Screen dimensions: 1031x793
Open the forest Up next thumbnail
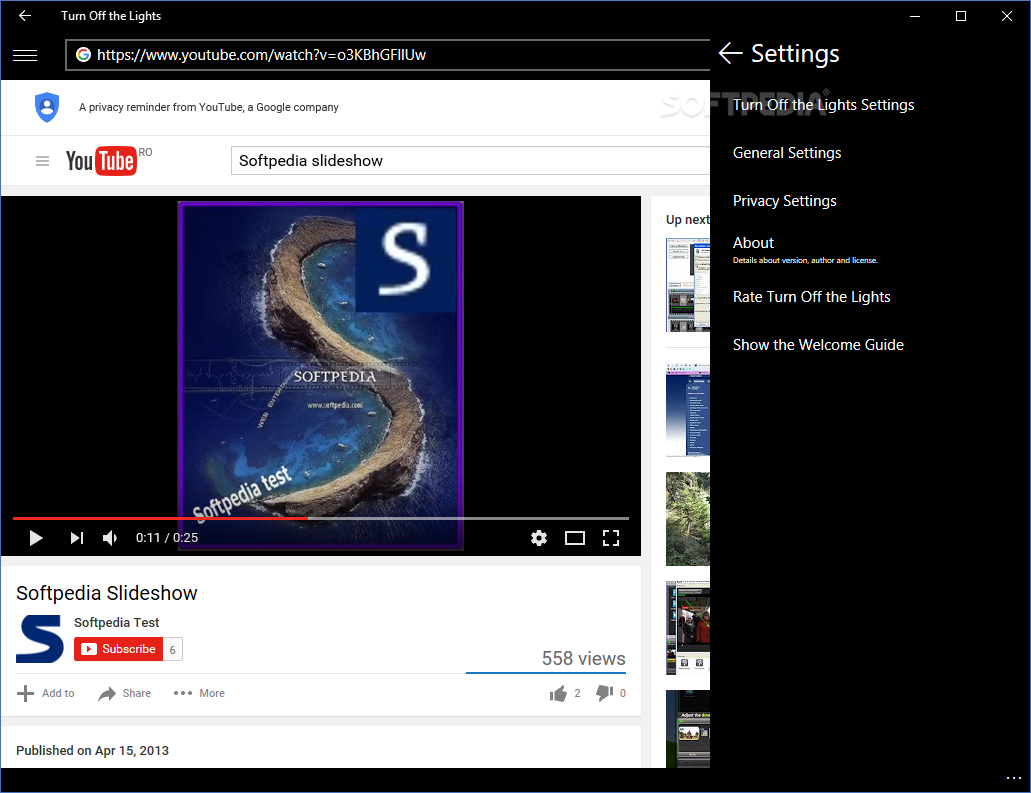pos(688,519)
